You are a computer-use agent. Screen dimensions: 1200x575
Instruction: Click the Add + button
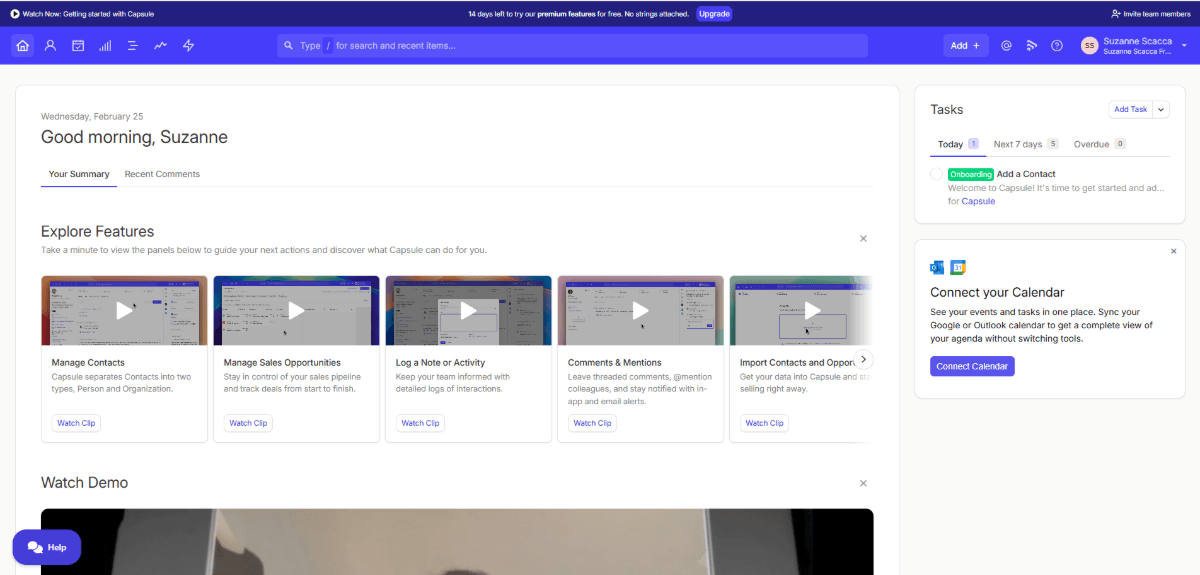(966, 45)
